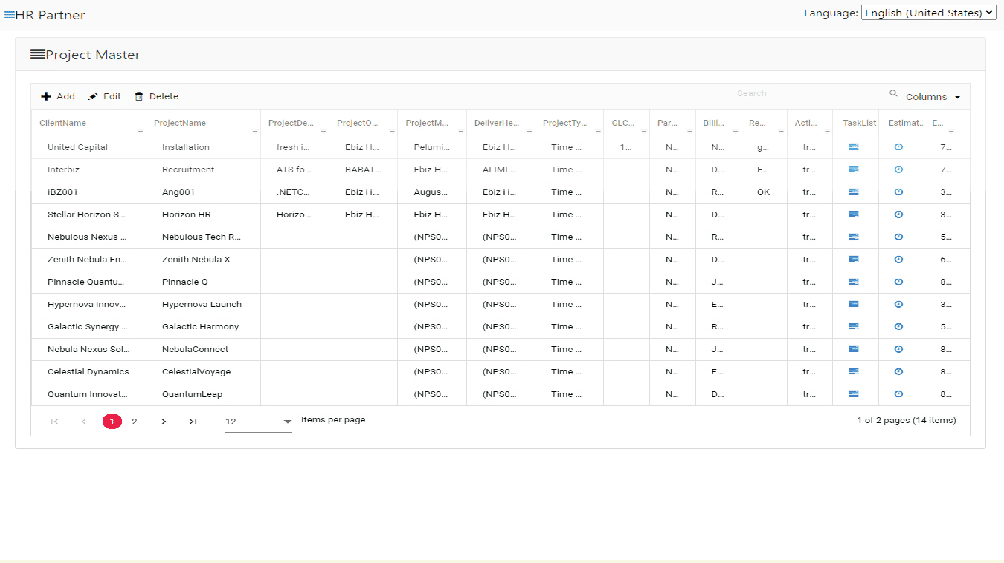
Task: Open TaskList icon for United Capital row
Action: point(854,147)
